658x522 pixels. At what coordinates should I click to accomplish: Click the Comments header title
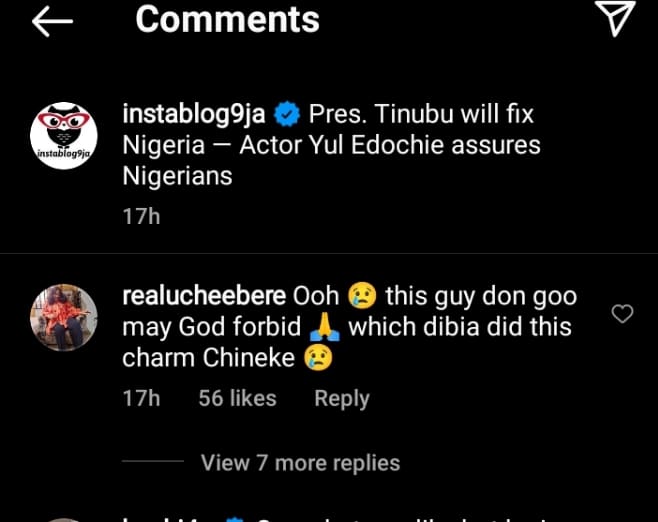coord(227,19)
